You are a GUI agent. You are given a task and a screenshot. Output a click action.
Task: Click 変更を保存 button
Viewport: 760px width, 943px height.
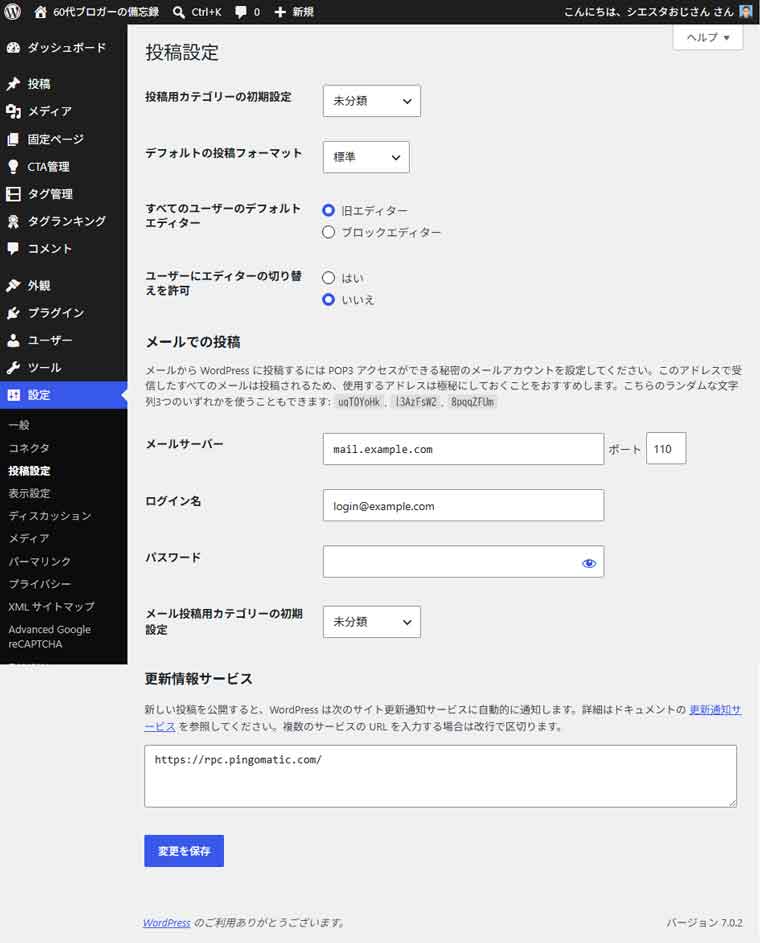(x=184, y=851)
